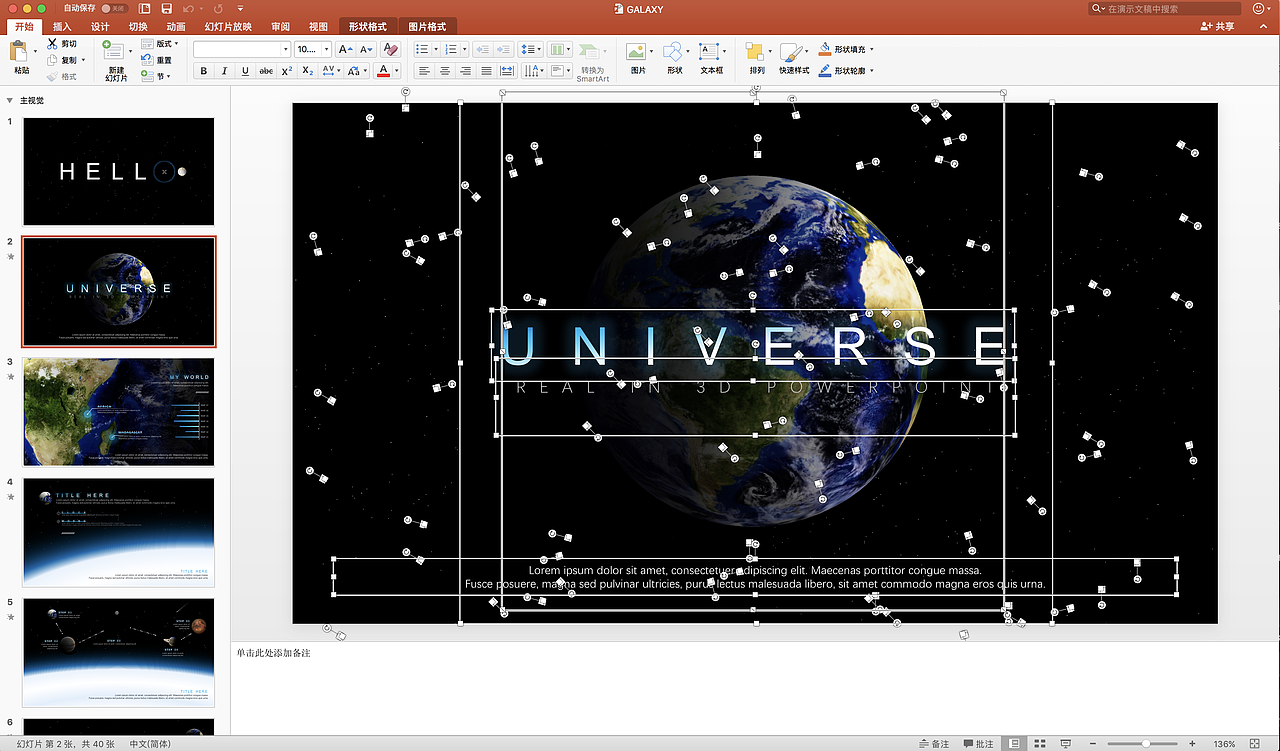Image resolution: width=1280 pixels, height=751 pixels.
Task: Open the font size dropdown
Action: click(325, 49)
